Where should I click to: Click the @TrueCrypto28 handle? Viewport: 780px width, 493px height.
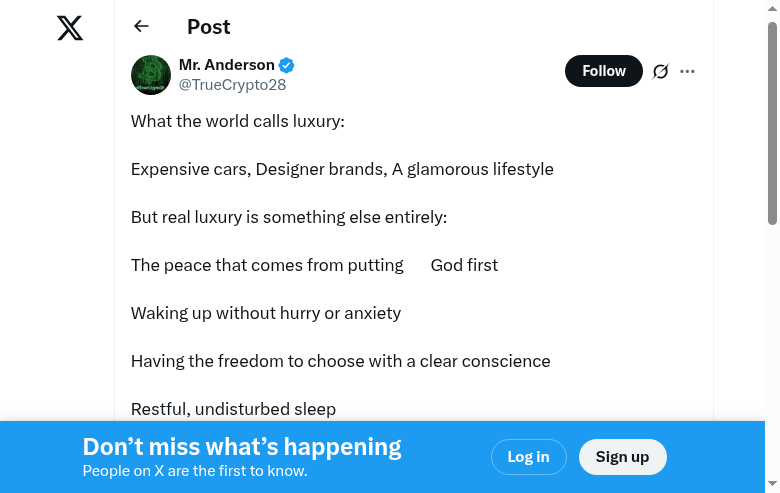[x=232, y=85]
